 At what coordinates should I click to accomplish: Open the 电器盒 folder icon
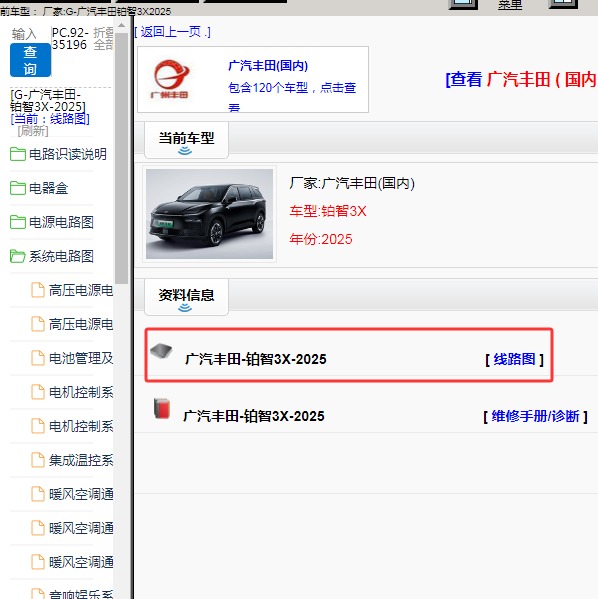tap(18, 188)
